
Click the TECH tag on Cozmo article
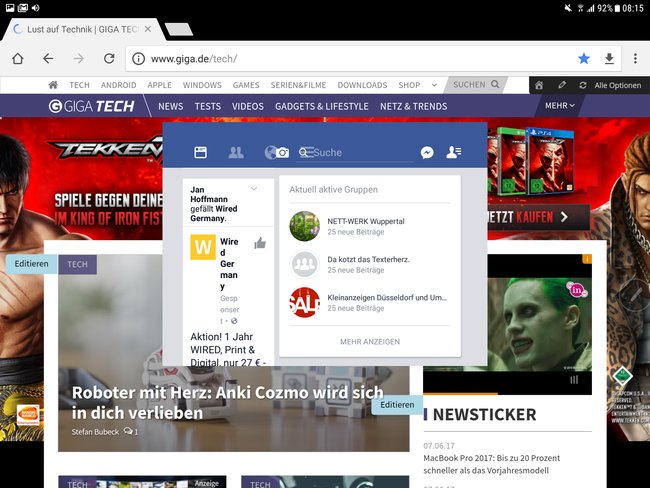click(78, 265)
